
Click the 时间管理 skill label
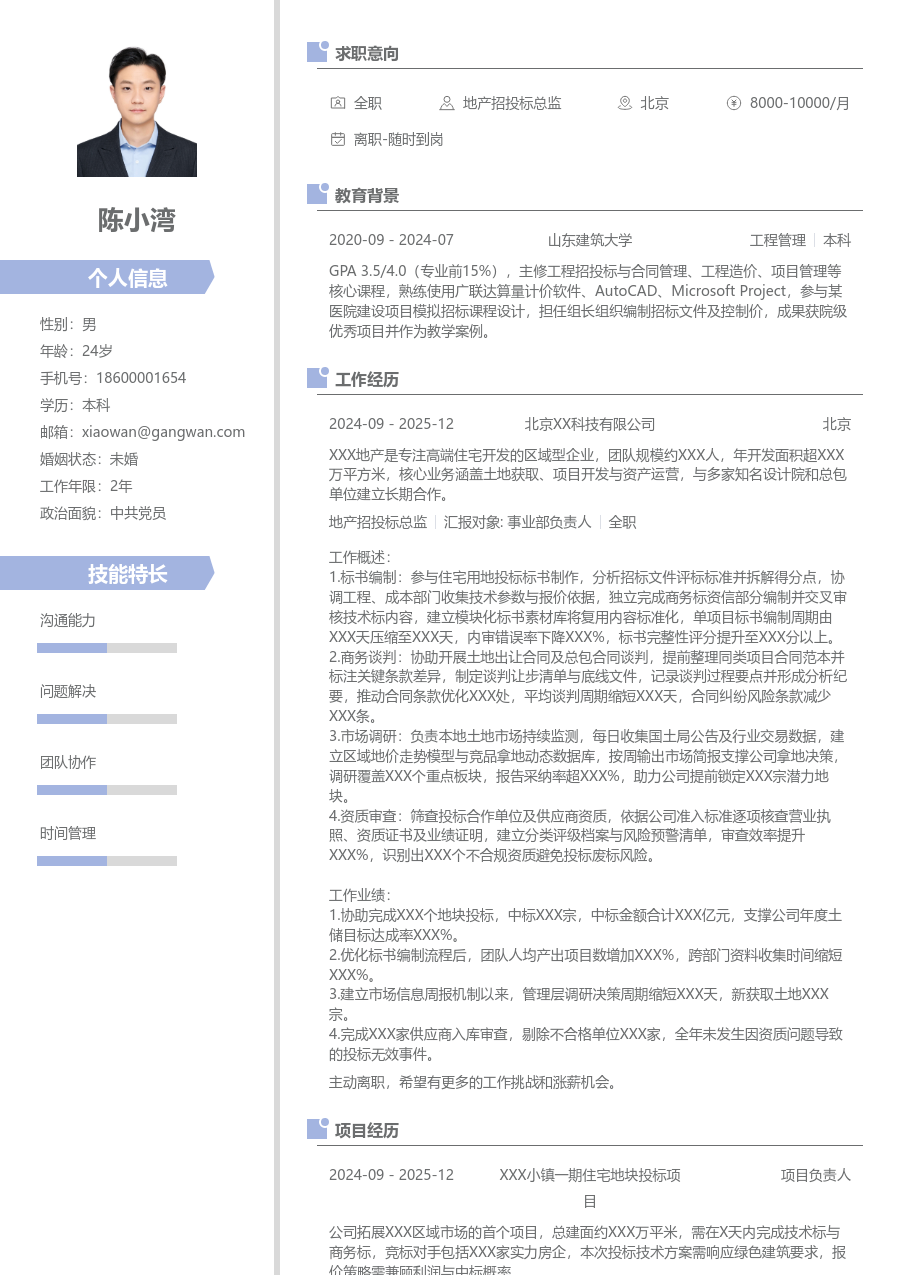click(x=68, y=833)
